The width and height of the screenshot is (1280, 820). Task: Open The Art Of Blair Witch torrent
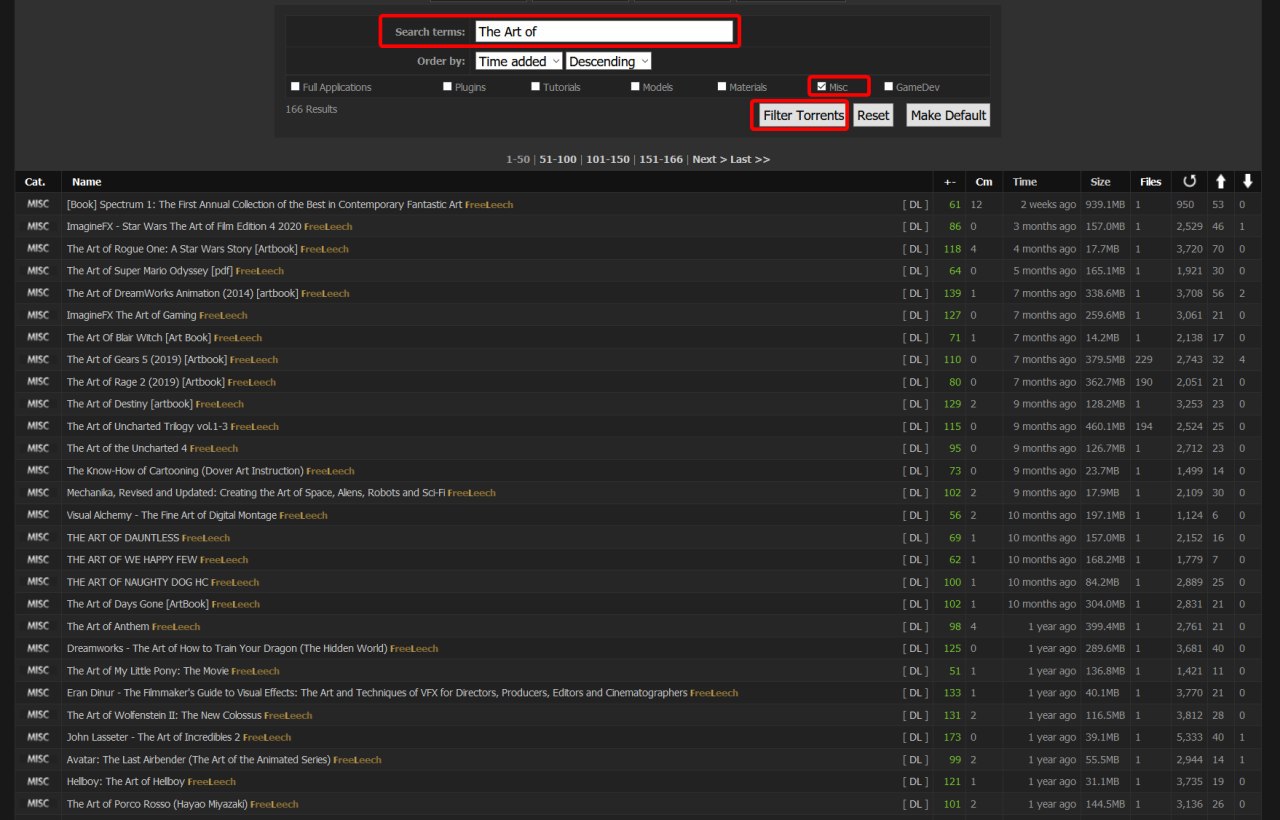139,338
